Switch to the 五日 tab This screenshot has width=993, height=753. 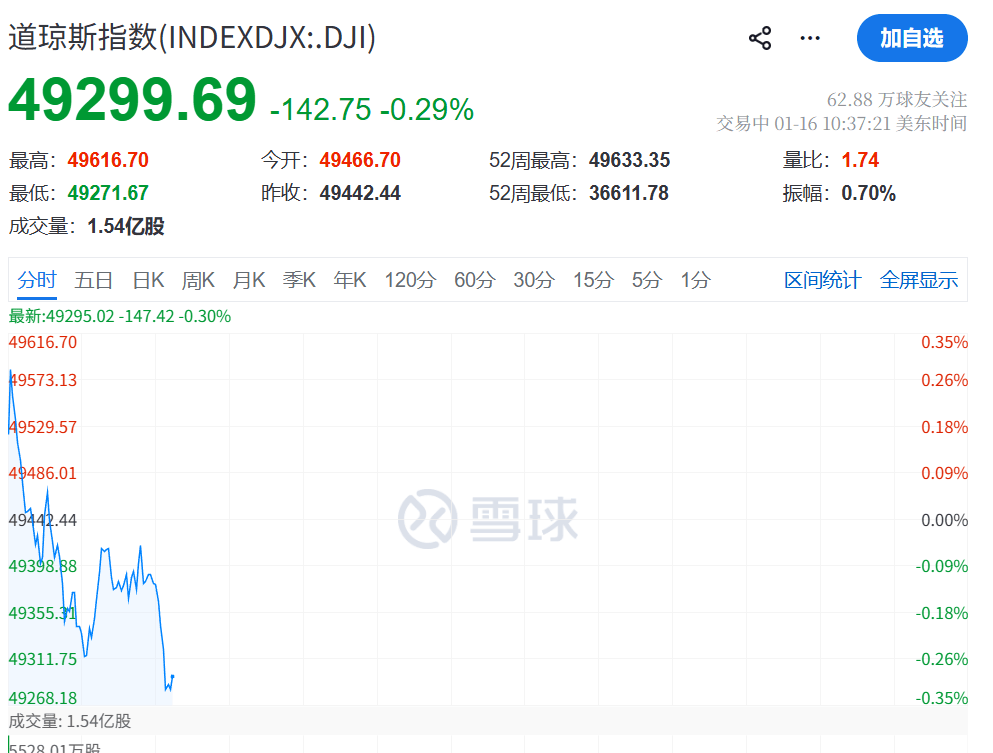pos(94,280)
